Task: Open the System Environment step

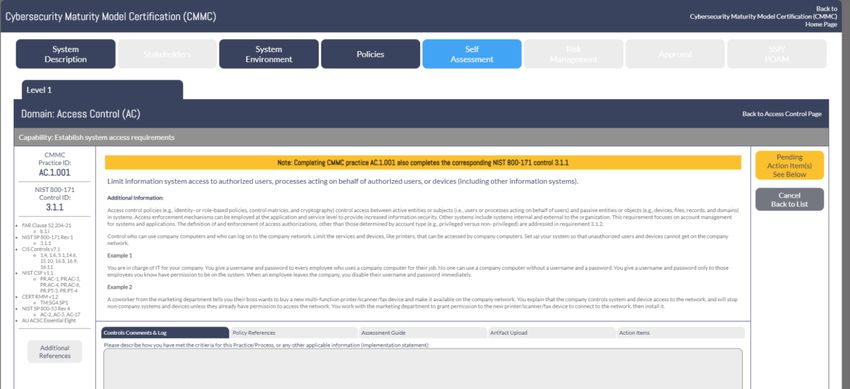Action: (x=269, y=54)
